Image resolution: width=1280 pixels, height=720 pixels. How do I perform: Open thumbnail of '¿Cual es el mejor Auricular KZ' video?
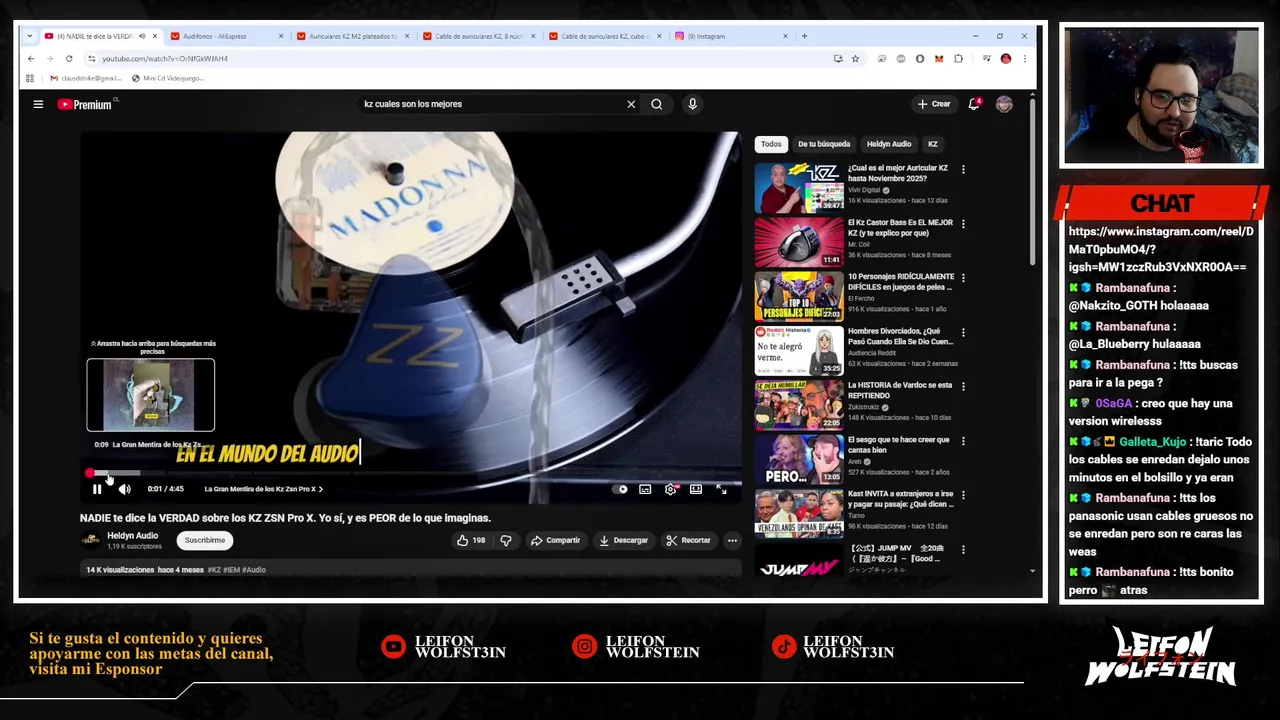798,187
